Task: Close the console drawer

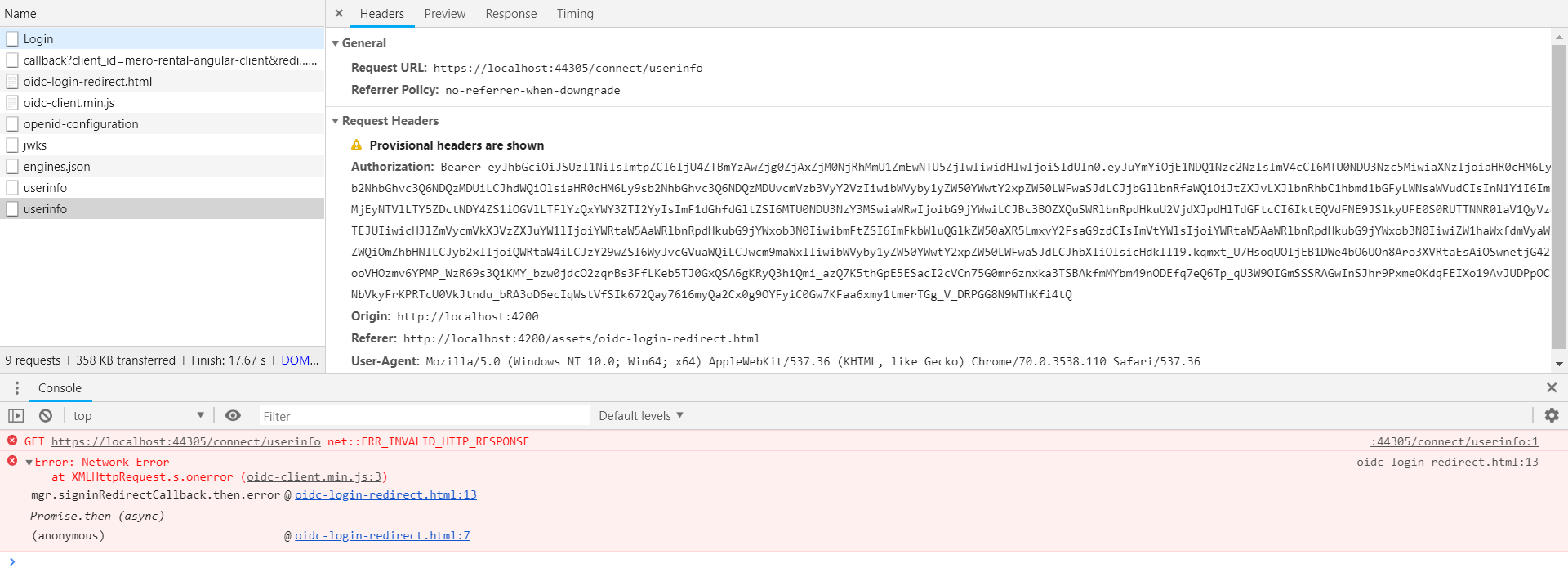Action: click(x=1551, y=388)
